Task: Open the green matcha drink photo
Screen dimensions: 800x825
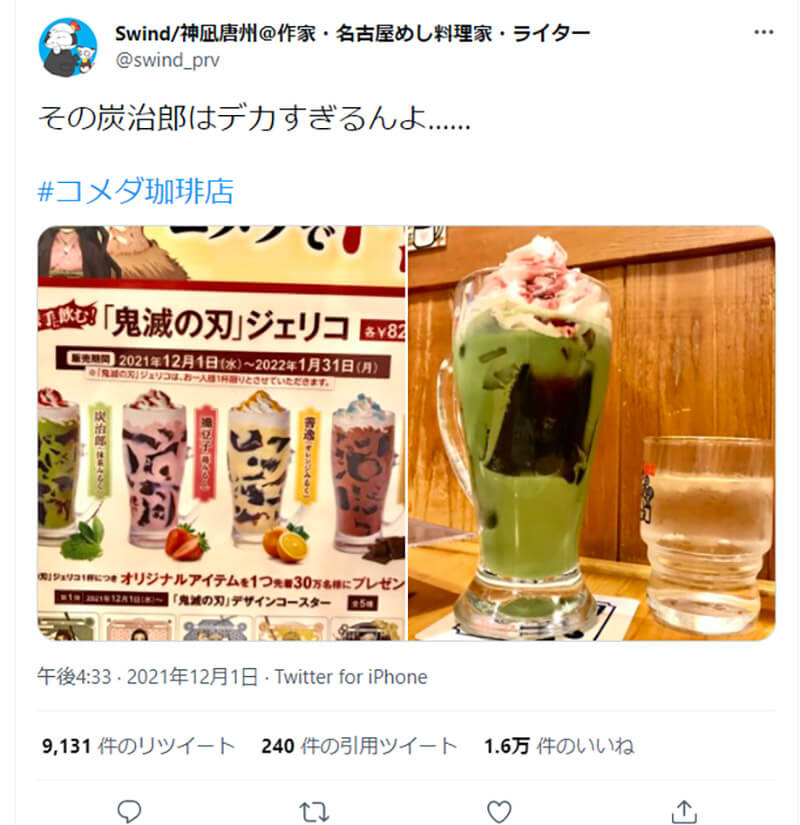Action: (x=592, y=433)
